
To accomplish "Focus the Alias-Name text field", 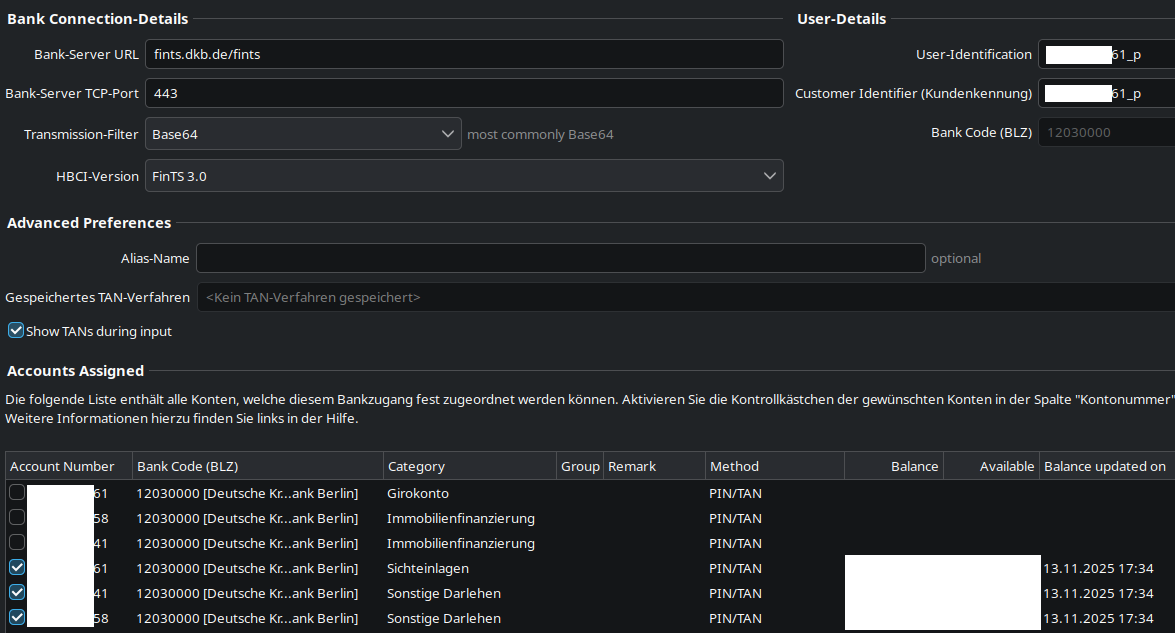I will tap(560, 258).
